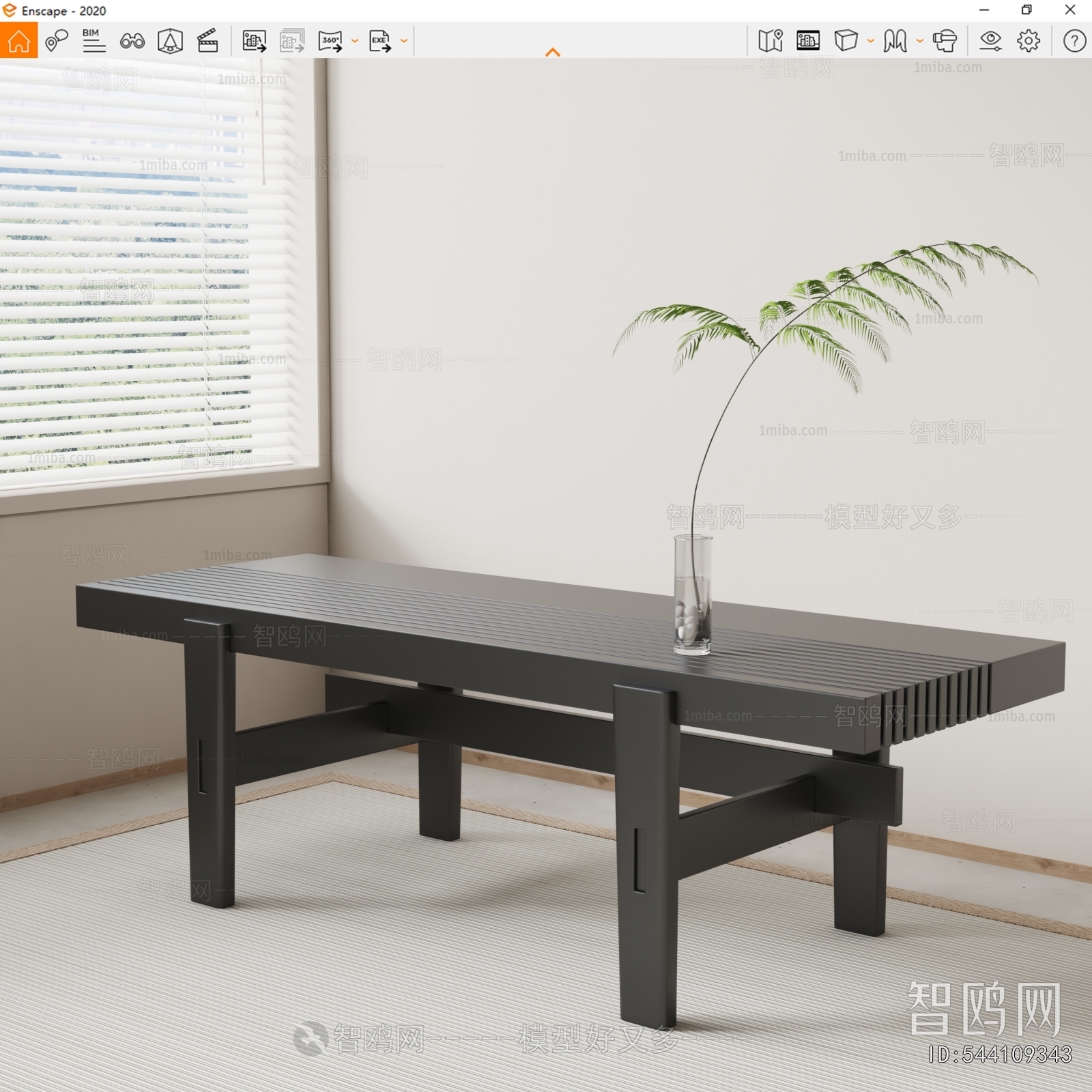Expand the 360 panorama dropdown arrow
This screenshot has width=1092, height=1092.
(x=355, y=41)
